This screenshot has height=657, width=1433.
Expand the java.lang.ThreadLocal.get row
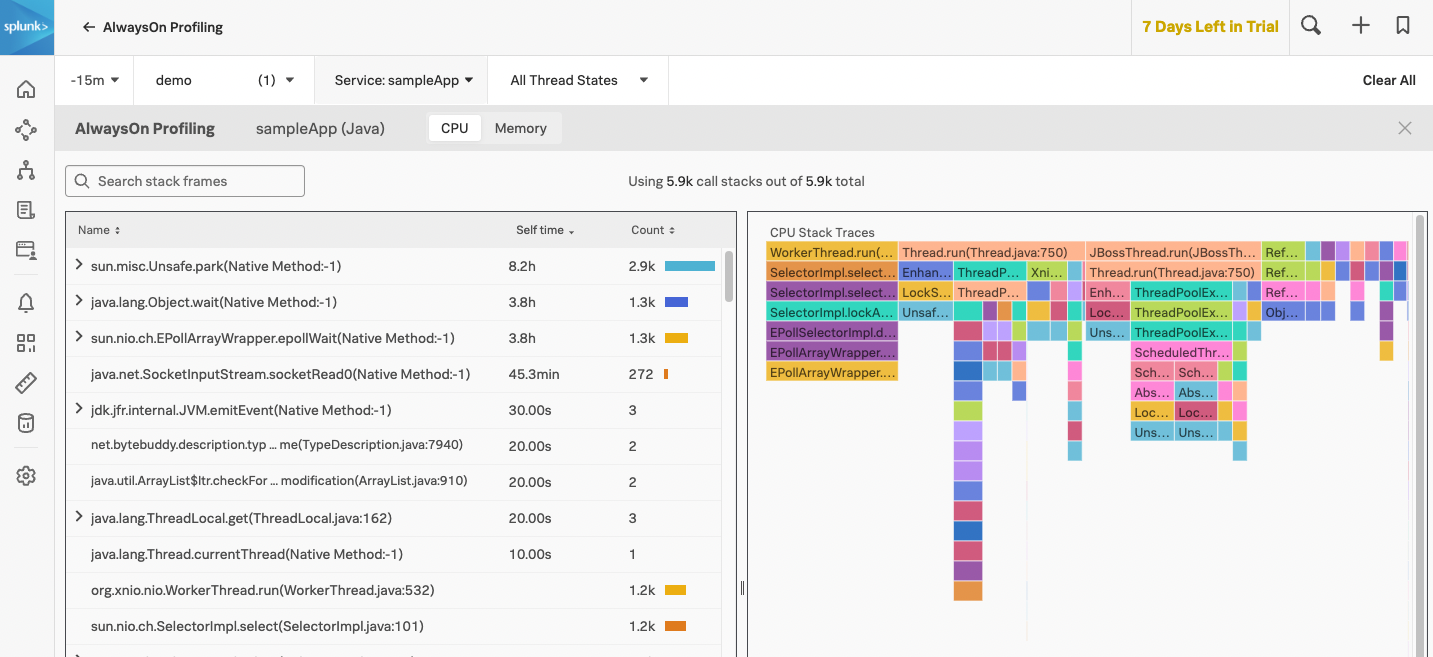(x=79, y=517)
